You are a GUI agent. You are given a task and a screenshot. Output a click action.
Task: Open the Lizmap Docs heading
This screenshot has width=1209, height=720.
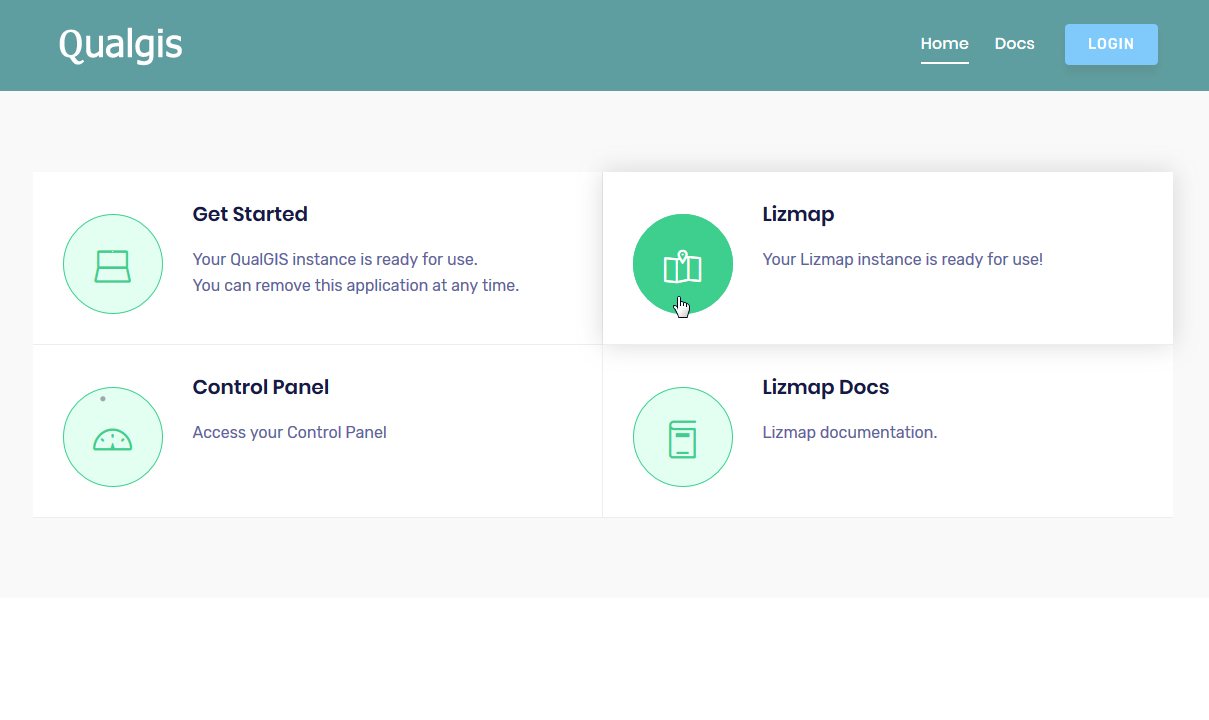tap(826, 387)
